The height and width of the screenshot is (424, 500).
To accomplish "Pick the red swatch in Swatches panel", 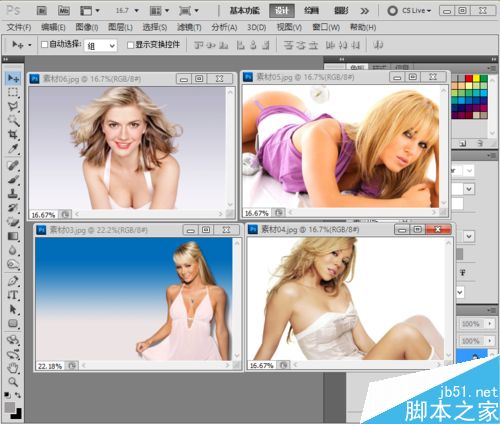I will coord(469,79).
